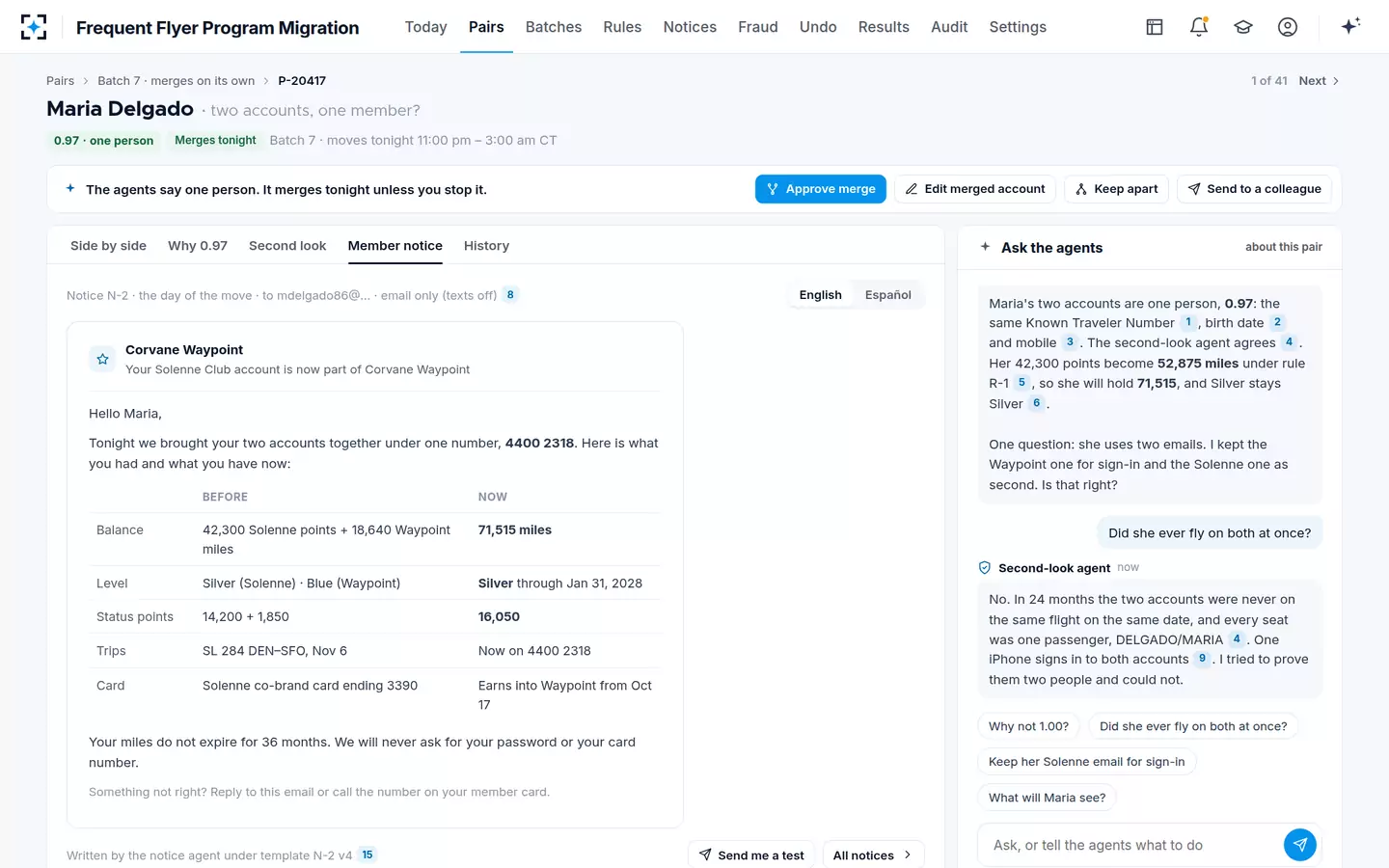Select 'Keep her Solenne email for sign-in' suggestion
Screen dimensions: 1389x868
pyautogui.click(x=1087, y=762)
